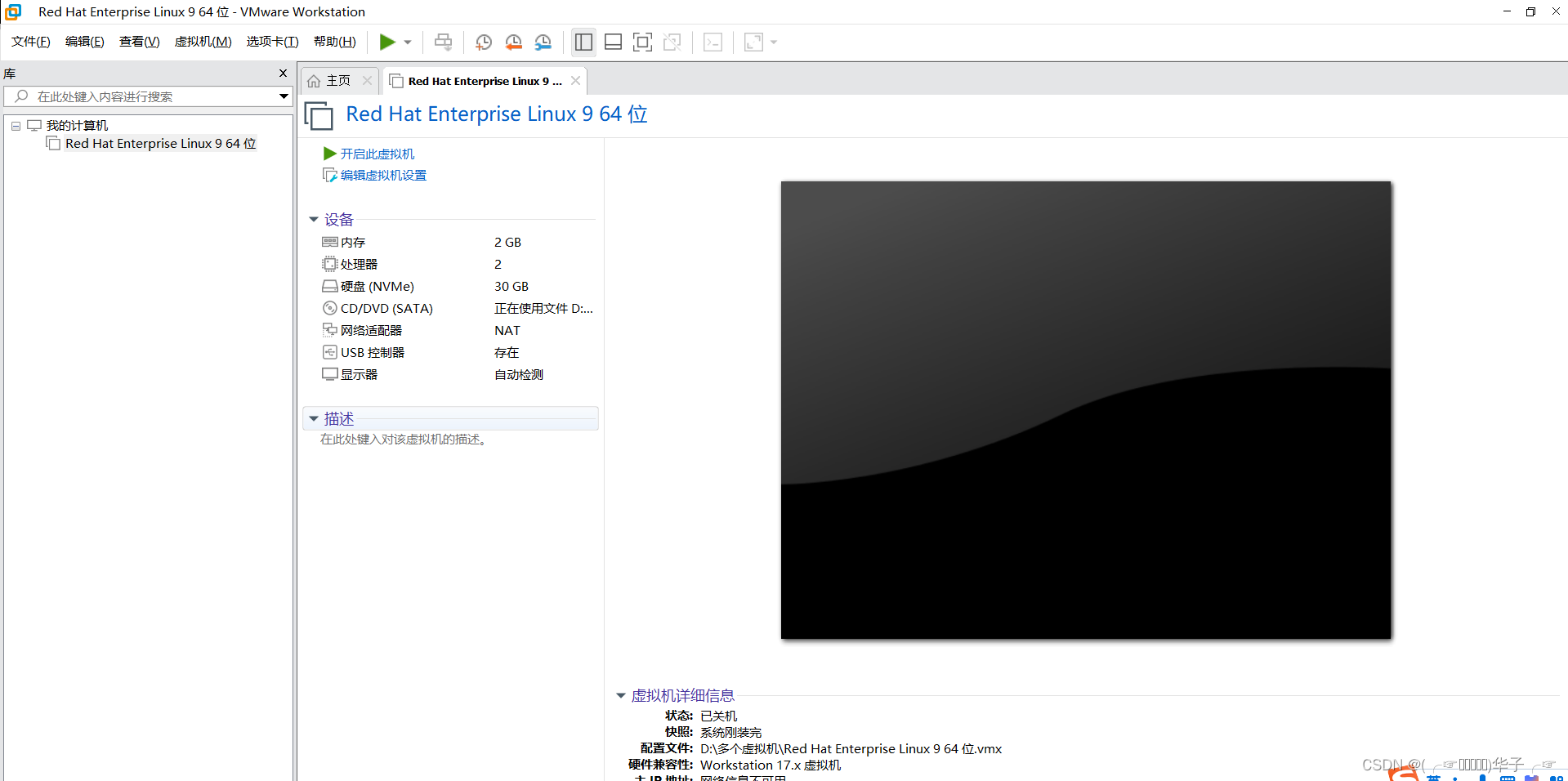The width and height of the screenshot is (1568, 781).
Task: Click the 系统刚装完 snapshot value
Action: (730, 732)
